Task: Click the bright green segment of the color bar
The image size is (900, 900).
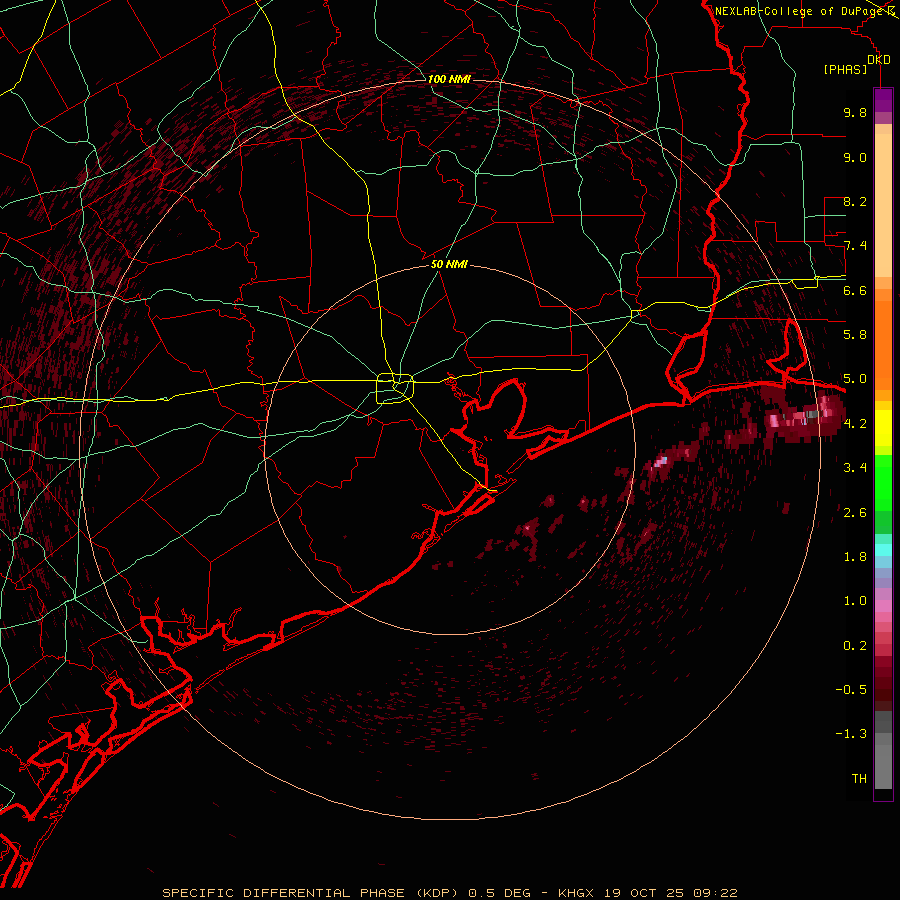Action: 883,483
